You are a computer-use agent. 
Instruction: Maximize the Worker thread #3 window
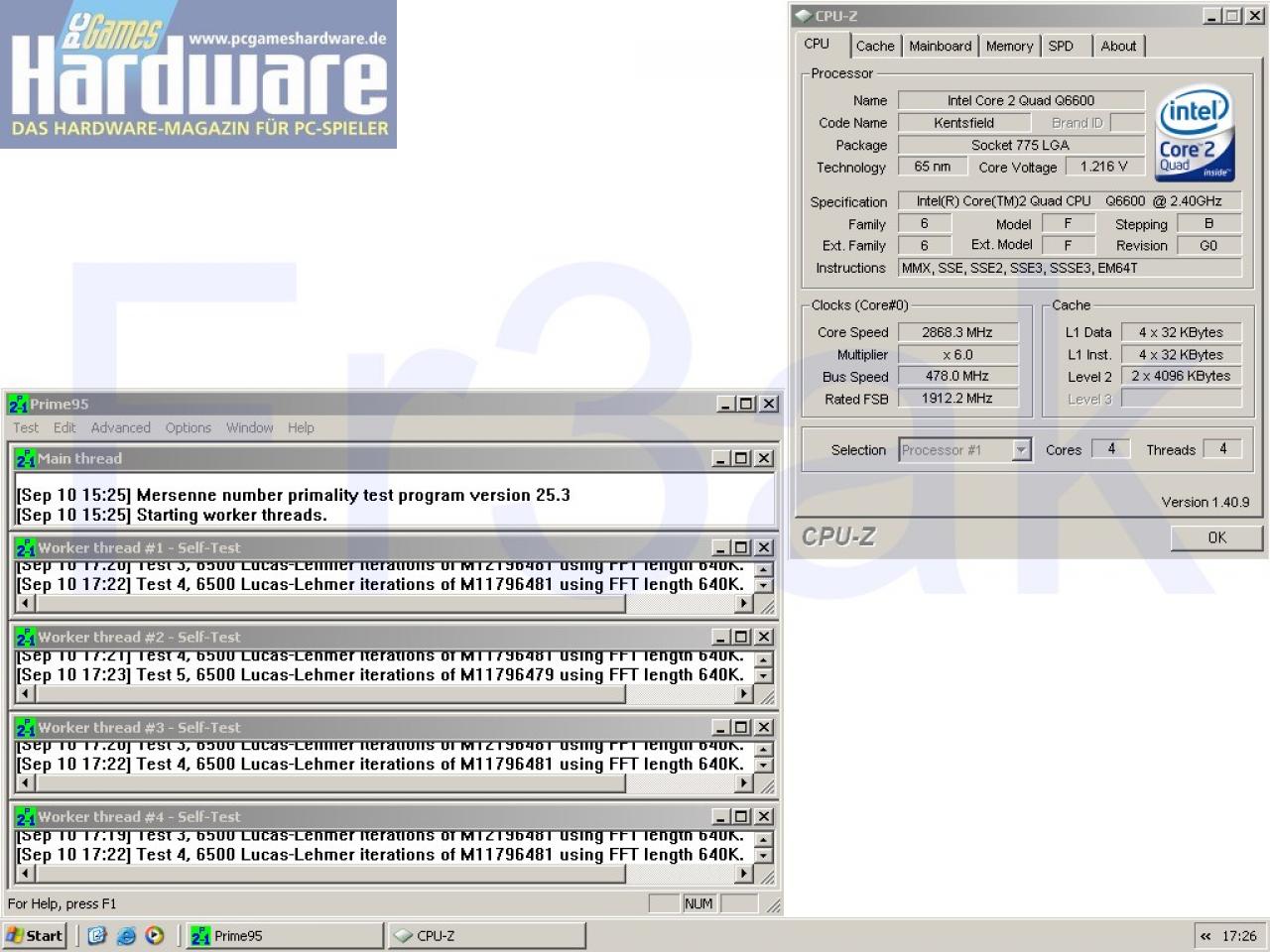click(742, 727)
